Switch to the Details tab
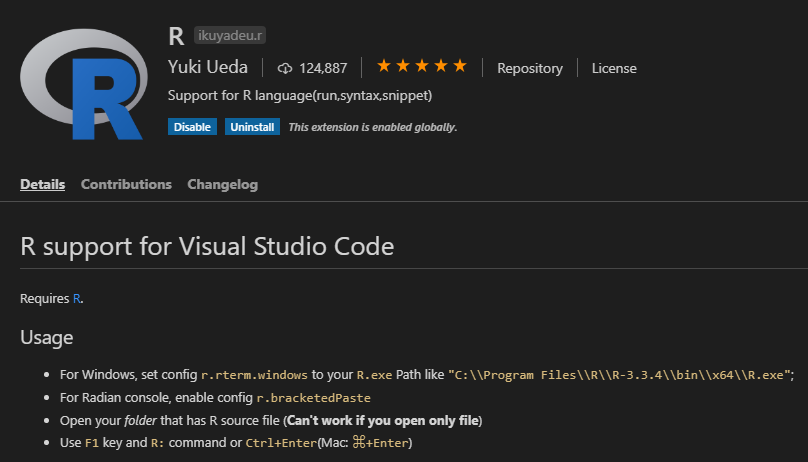The height and width of the screenshot is (462, 808). pyautogui.click(x=42, y=184)
